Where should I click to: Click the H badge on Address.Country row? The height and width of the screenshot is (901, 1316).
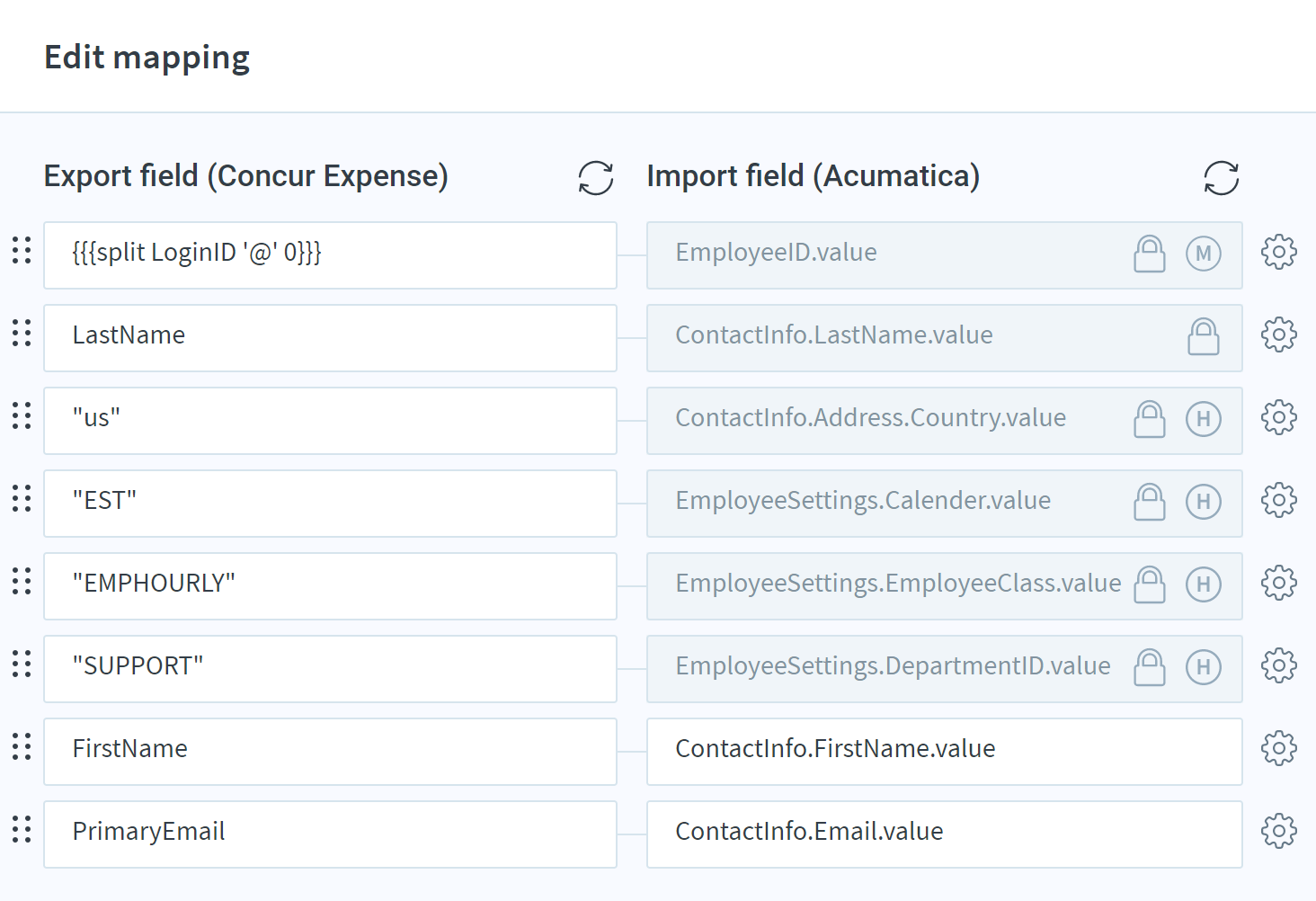[x=1203, y=419]
